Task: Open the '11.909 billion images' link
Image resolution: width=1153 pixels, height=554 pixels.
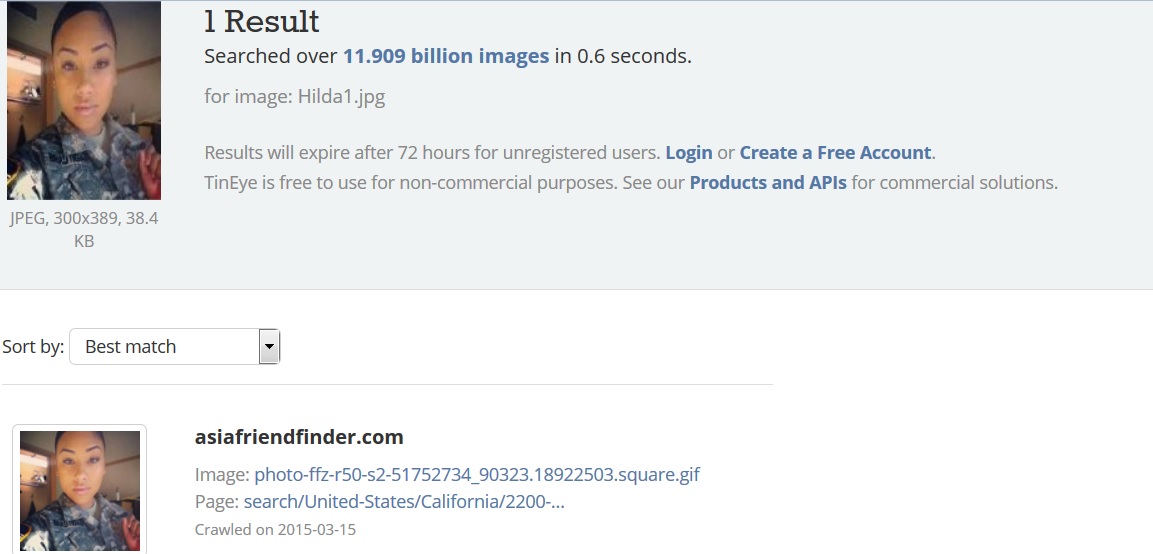Action: click(x=446, y=56)
